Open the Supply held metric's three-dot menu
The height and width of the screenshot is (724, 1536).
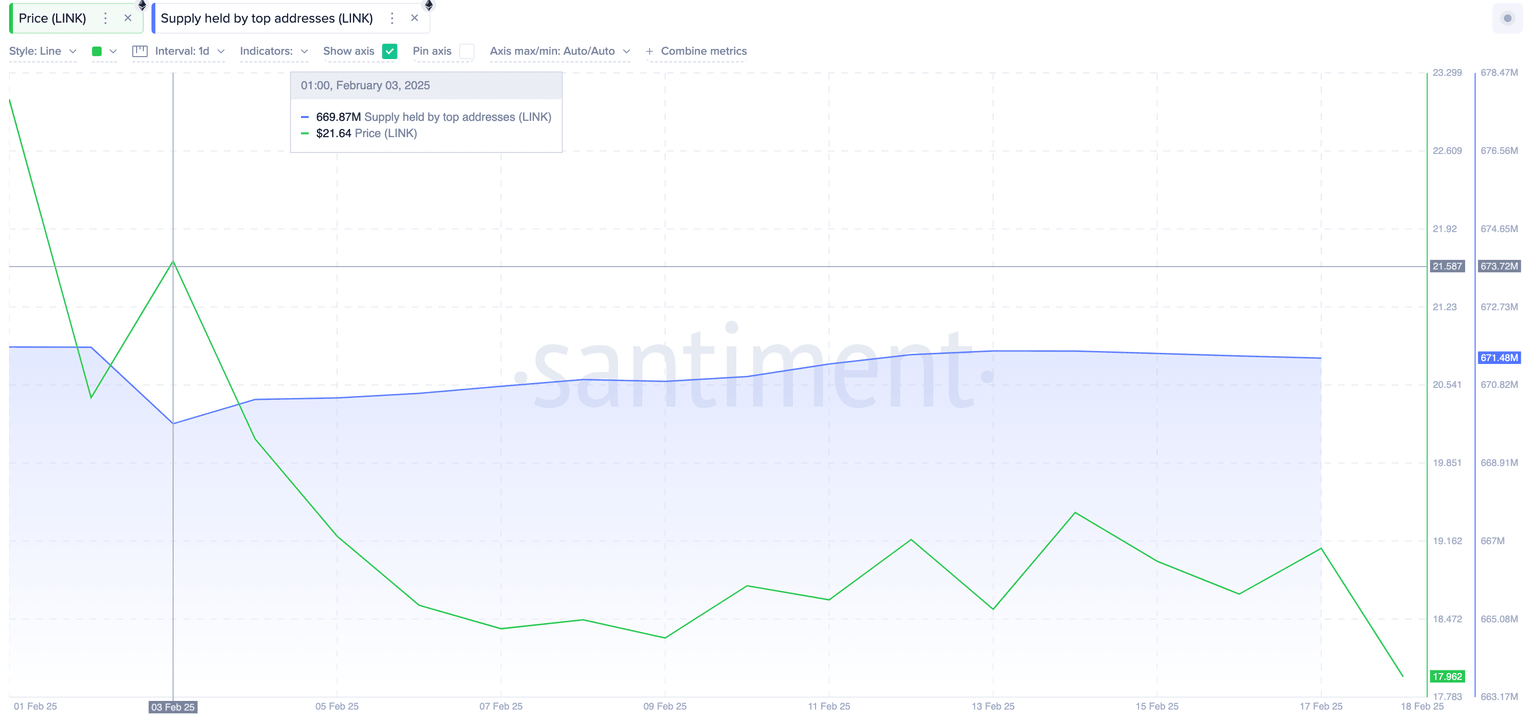pos(391,17)
